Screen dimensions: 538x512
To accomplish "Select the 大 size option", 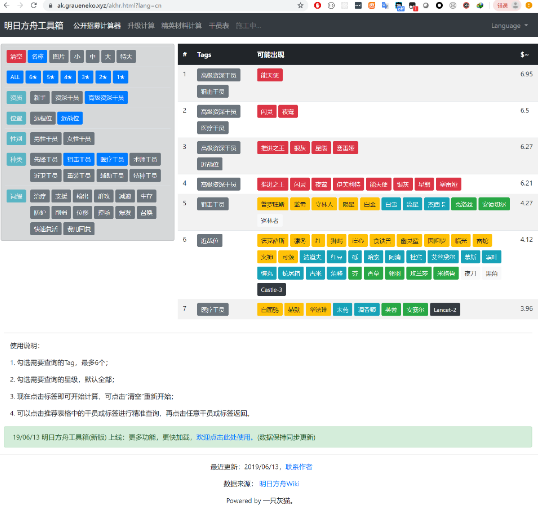I will click(x=108, y=56).
